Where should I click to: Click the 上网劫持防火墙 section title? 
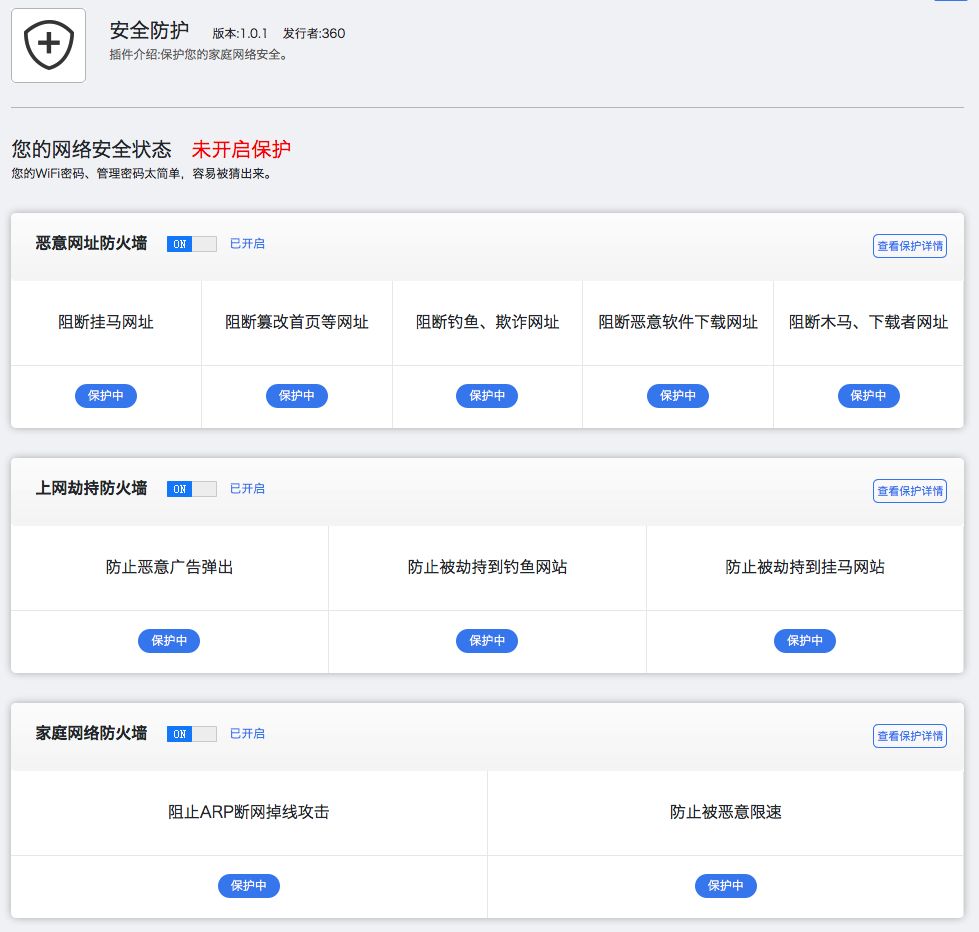pos(91,488)
